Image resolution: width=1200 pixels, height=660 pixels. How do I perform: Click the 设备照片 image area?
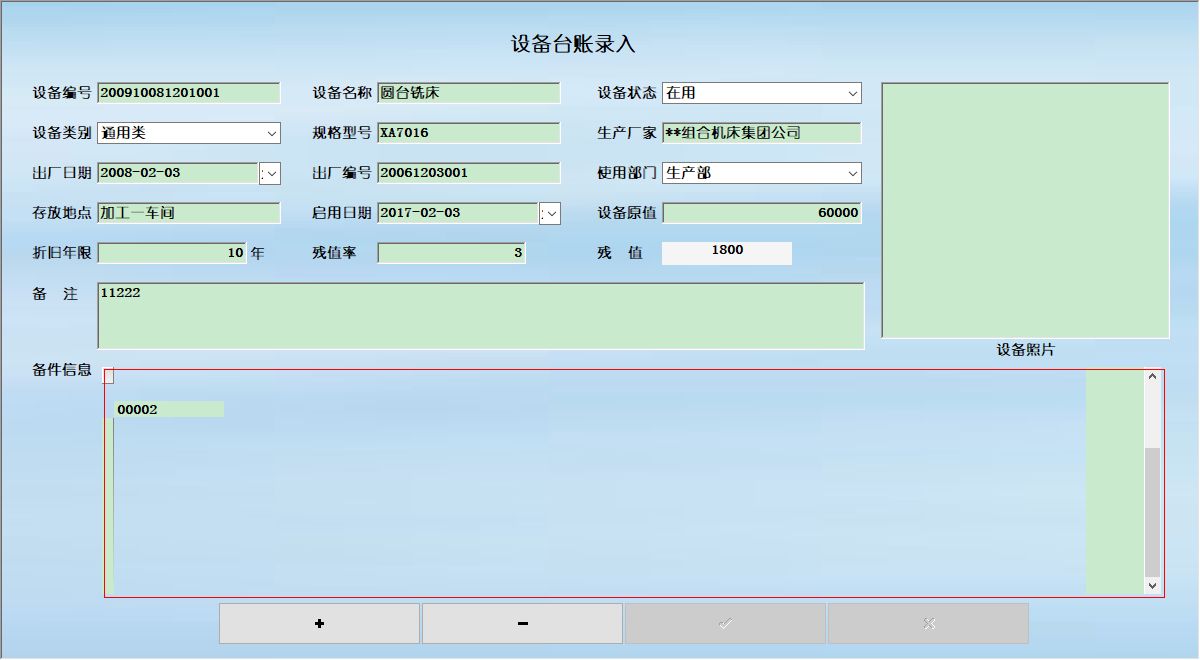1024,210
